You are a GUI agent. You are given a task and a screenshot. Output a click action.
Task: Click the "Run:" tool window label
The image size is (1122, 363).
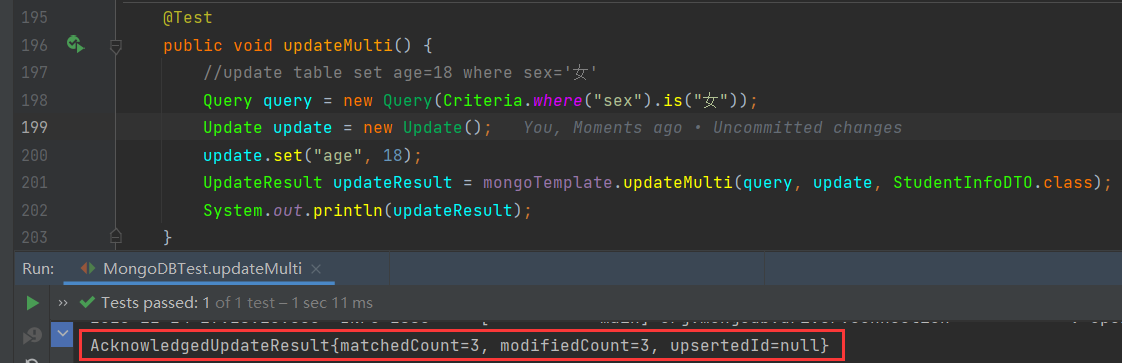point(39,268)
